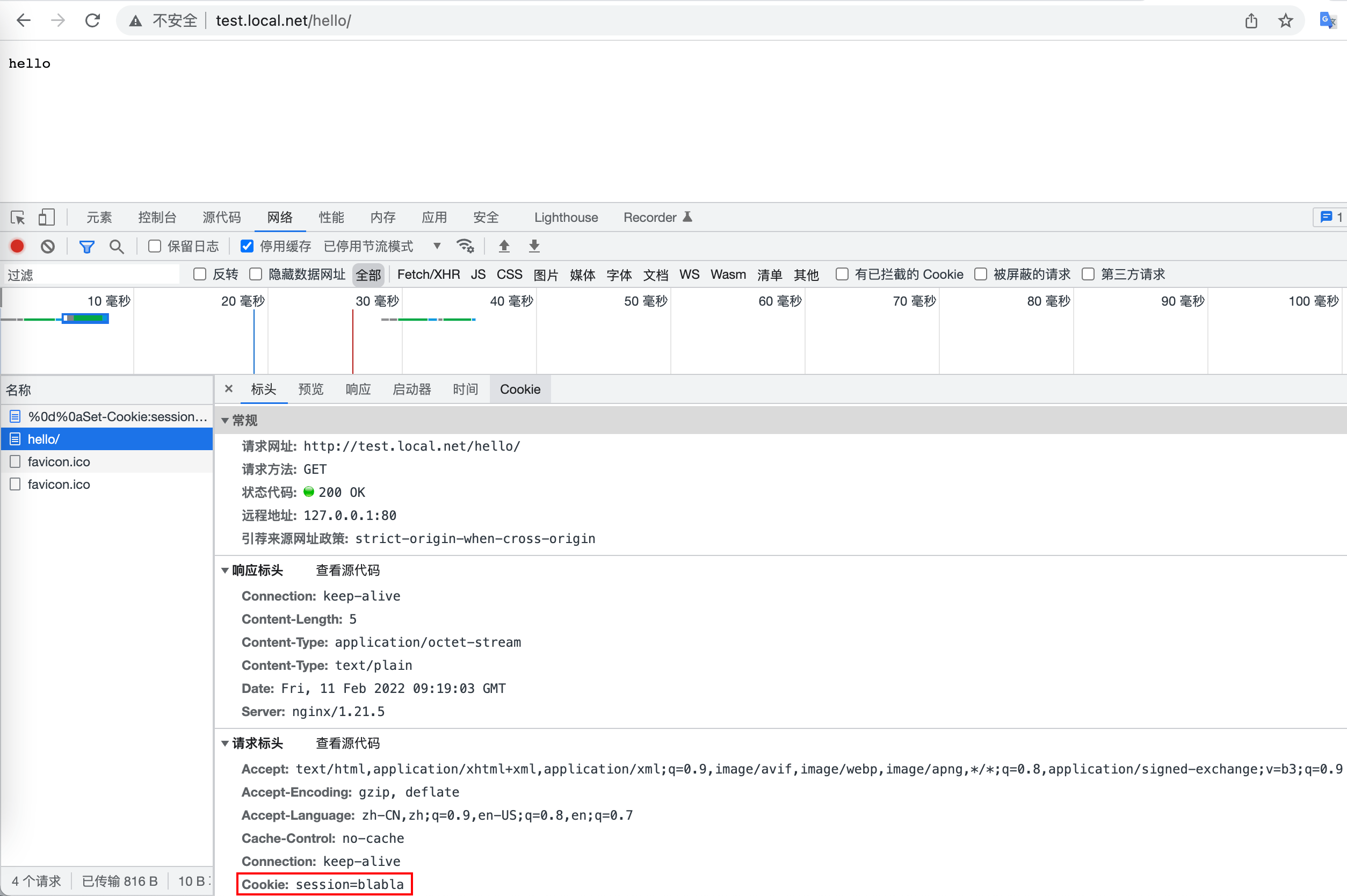Open the network conditions wifi settings icon
1347x896 pixels.
[x=465, y=246]
